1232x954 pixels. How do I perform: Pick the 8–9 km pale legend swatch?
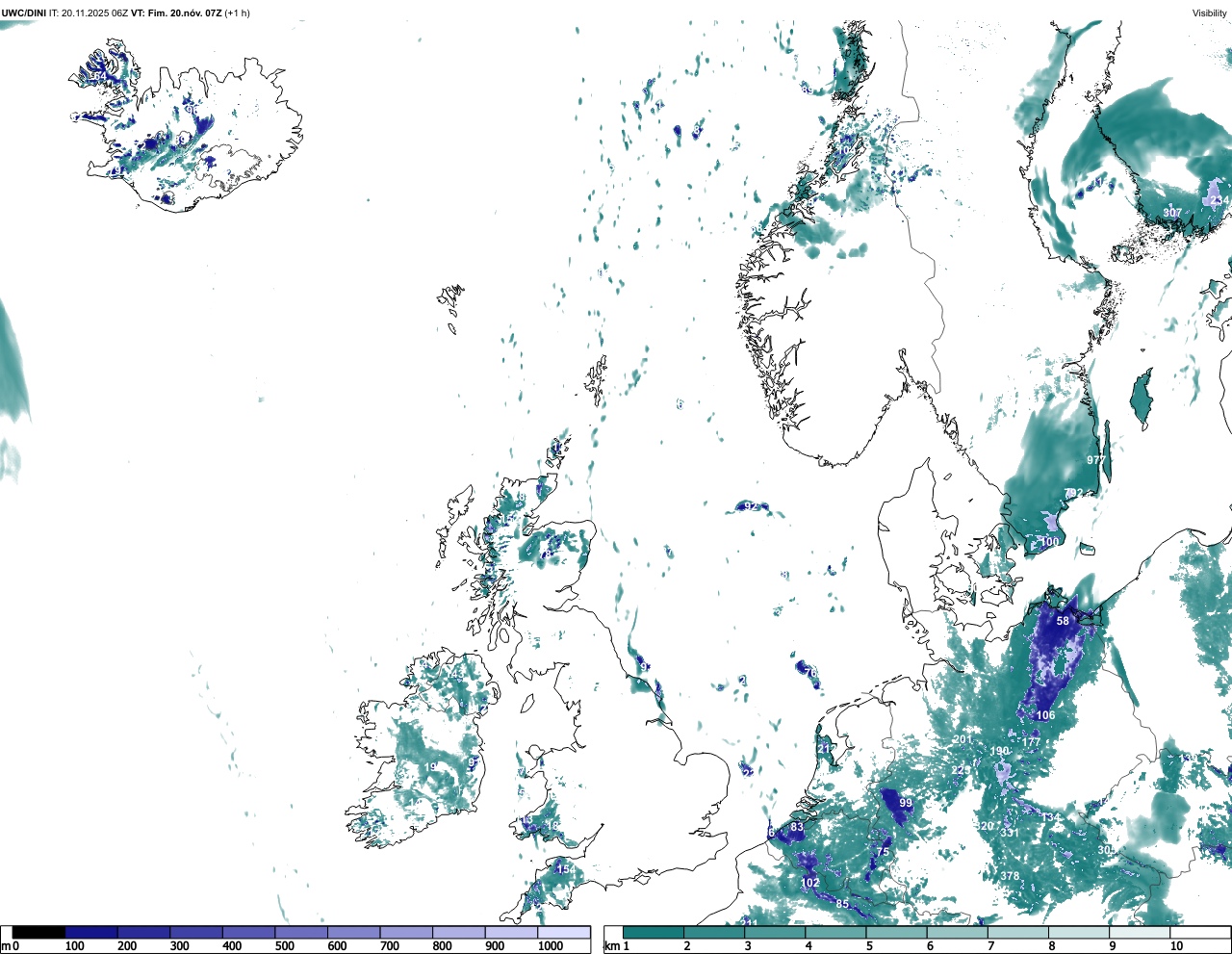point(1080,932)
